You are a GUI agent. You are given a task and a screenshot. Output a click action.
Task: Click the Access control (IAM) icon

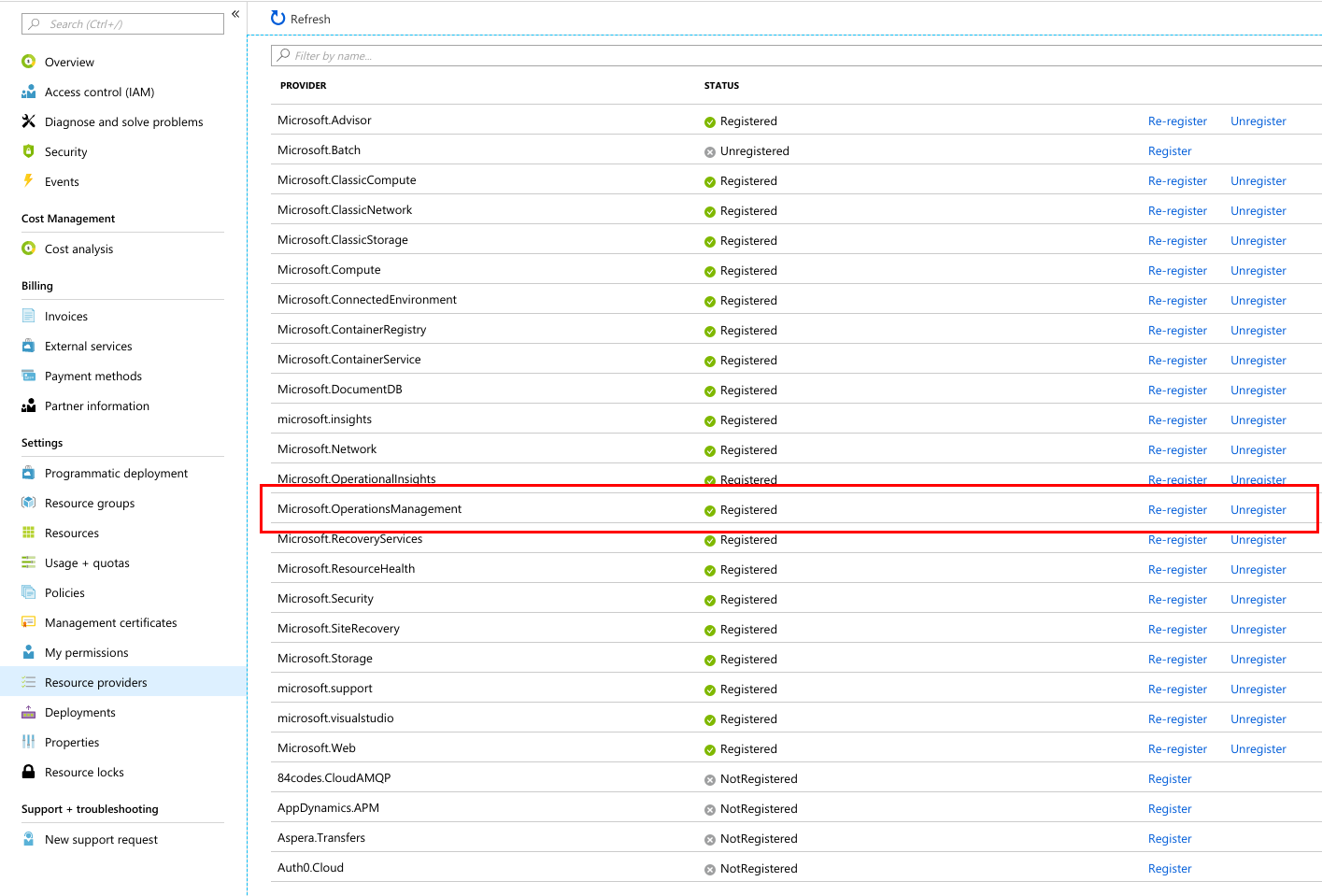28,92
